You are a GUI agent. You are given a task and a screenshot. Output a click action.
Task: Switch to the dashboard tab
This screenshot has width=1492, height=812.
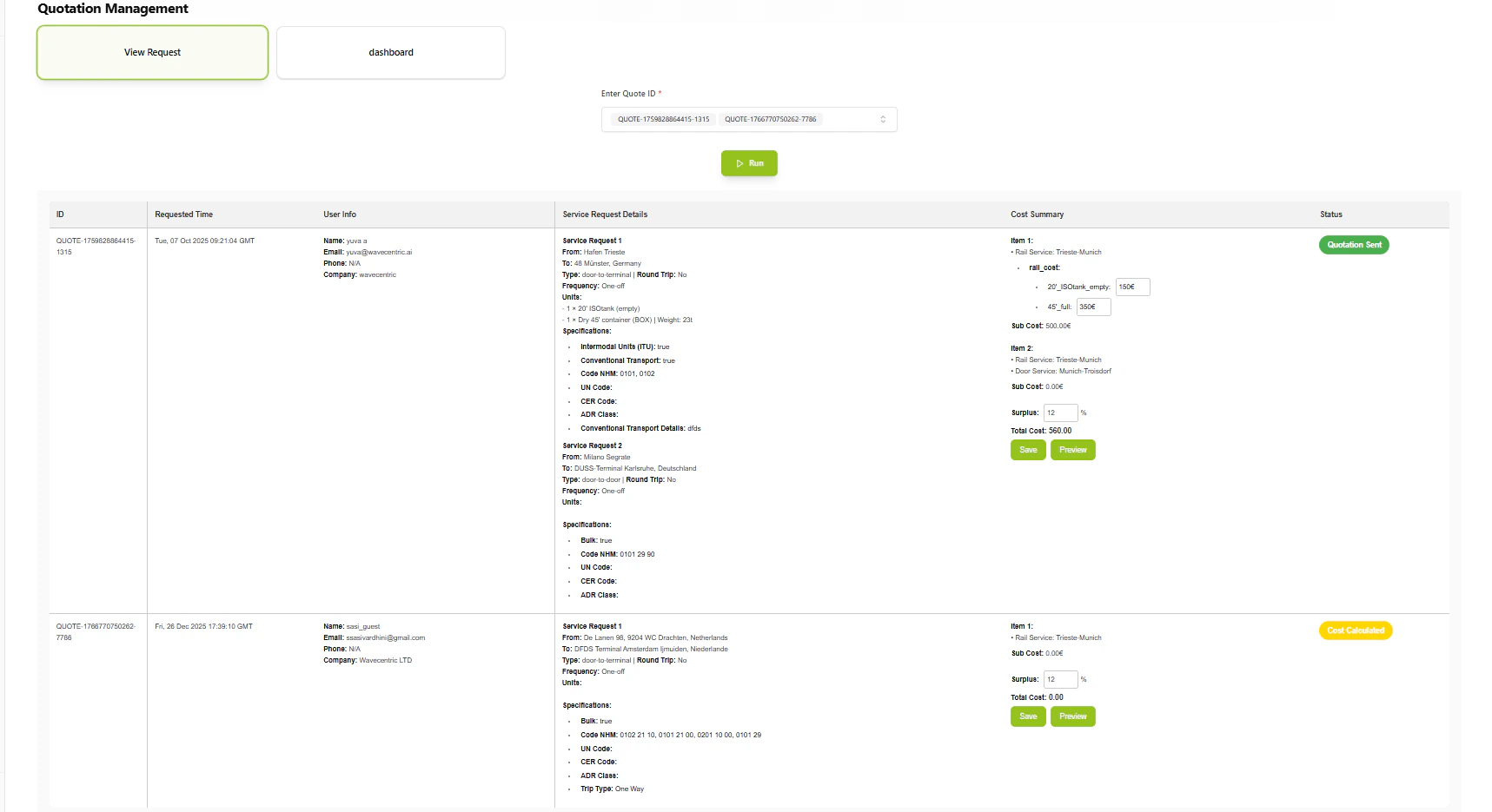tap(390, 52)
